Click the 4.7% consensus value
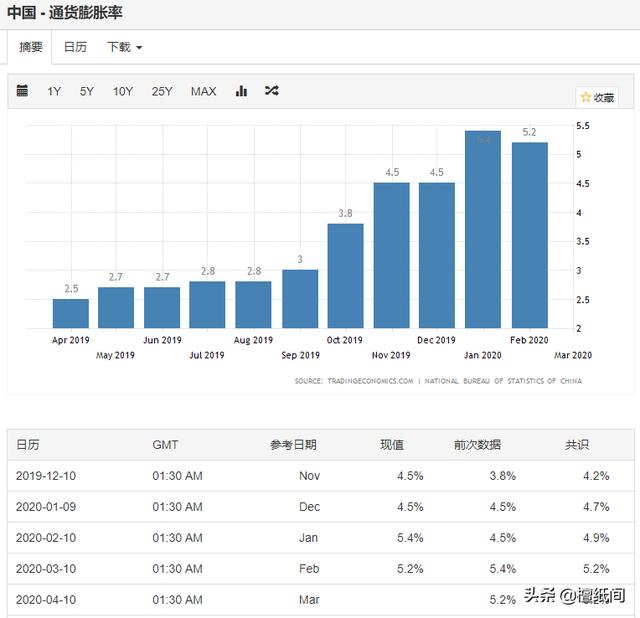The width and height of the screenshot is (640, 618). (596, 507)
